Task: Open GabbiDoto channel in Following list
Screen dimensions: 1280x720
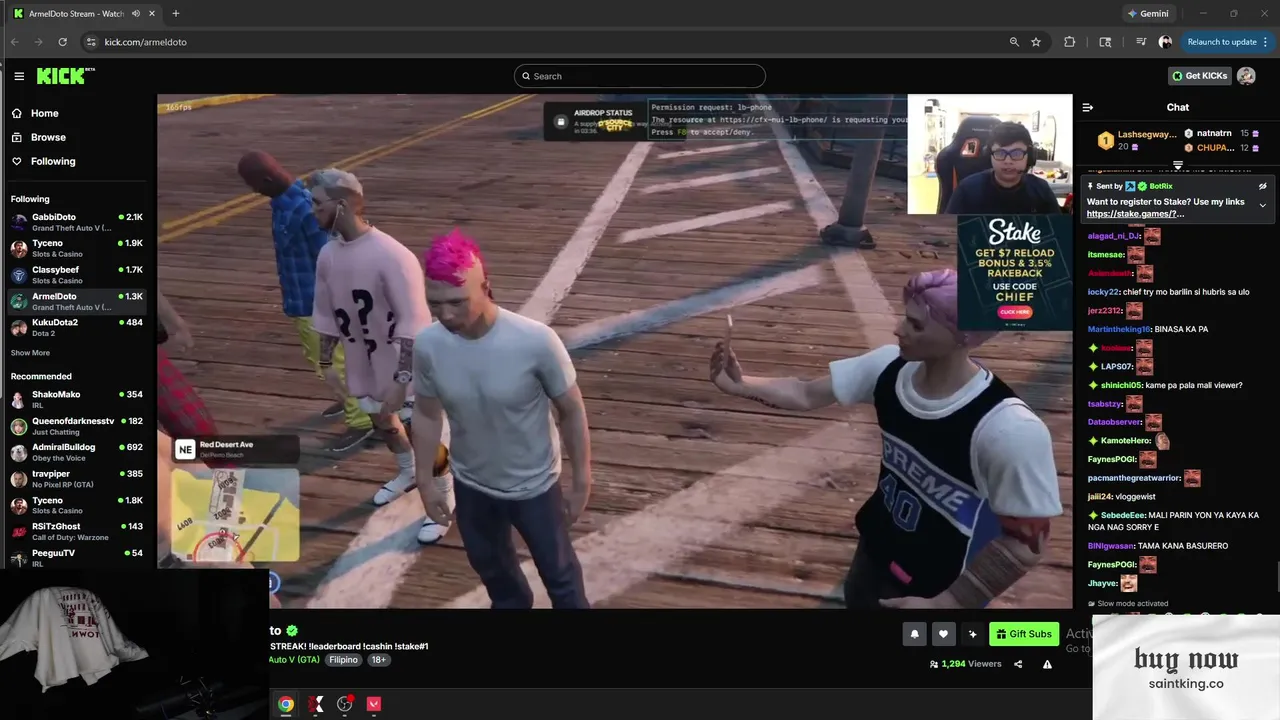Action: 77,222
